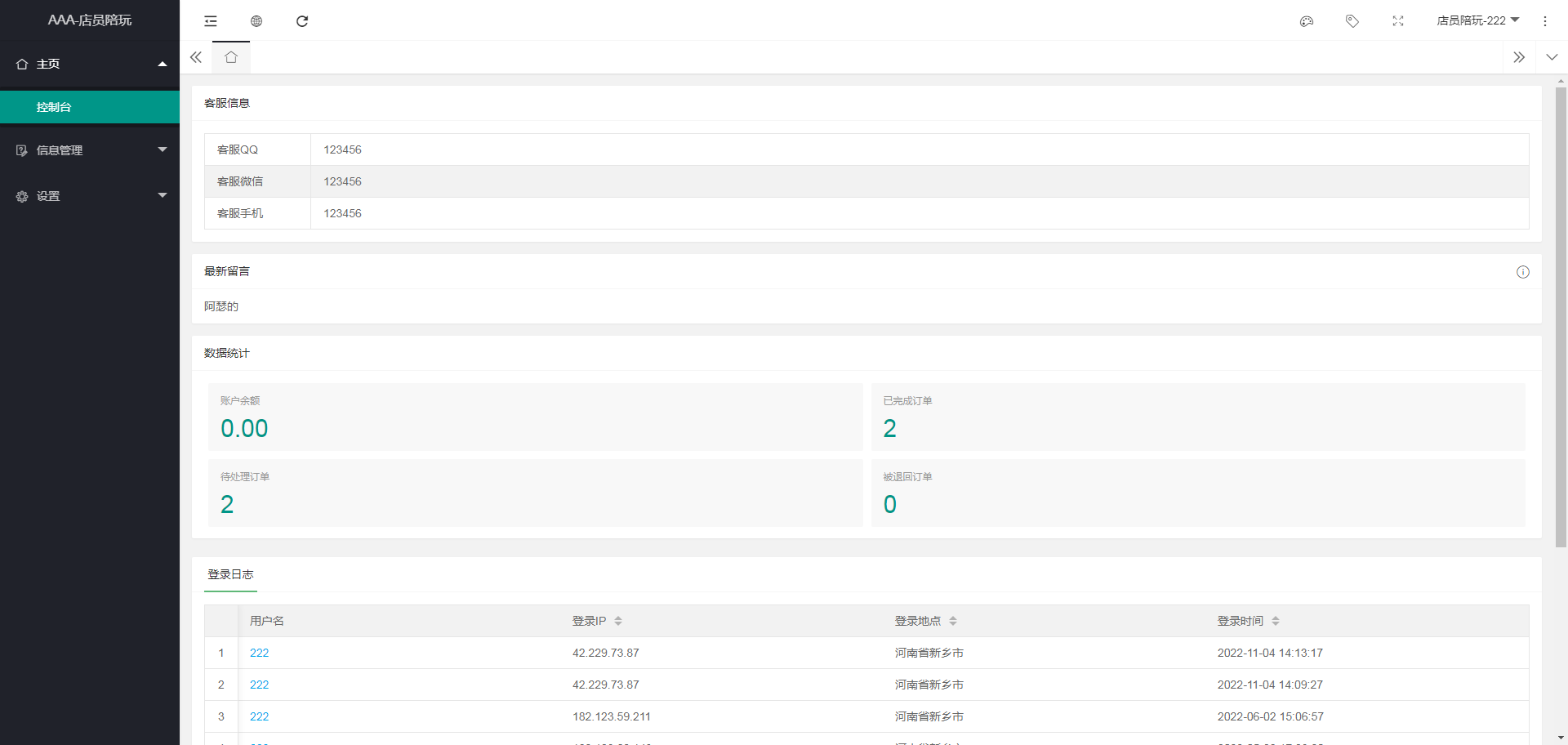The image size is (1568, 745).
Task: Click the 待处理订单 card
Action: [x=535, y=493]
